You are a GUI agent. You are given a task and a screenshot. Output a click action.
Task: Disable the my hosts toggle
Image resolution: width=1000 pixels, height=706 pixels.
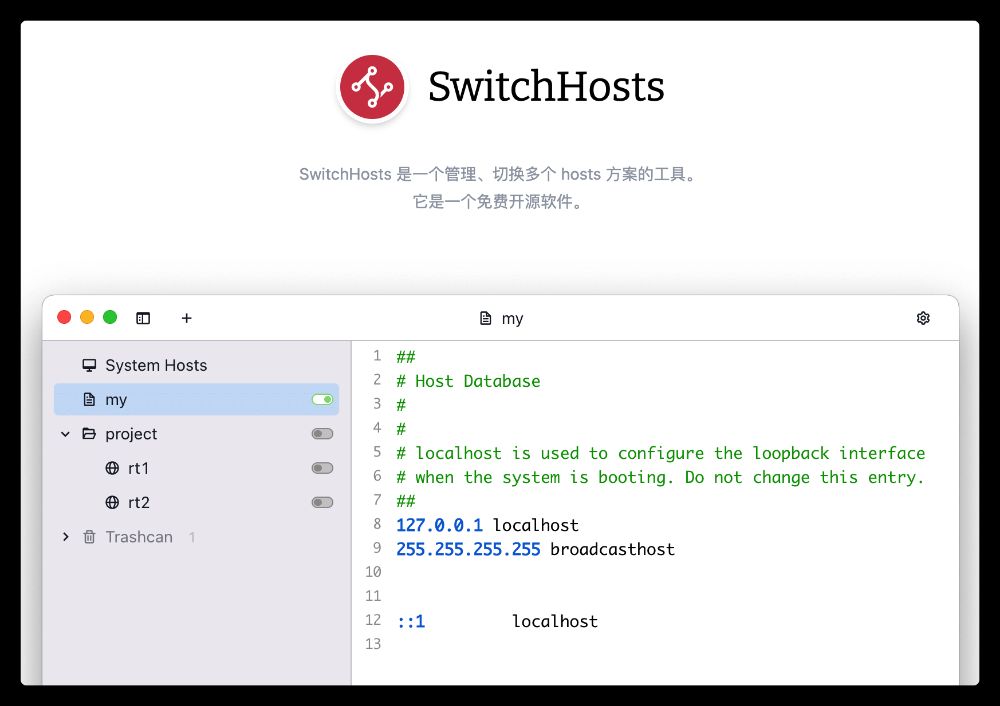(320, 399)
